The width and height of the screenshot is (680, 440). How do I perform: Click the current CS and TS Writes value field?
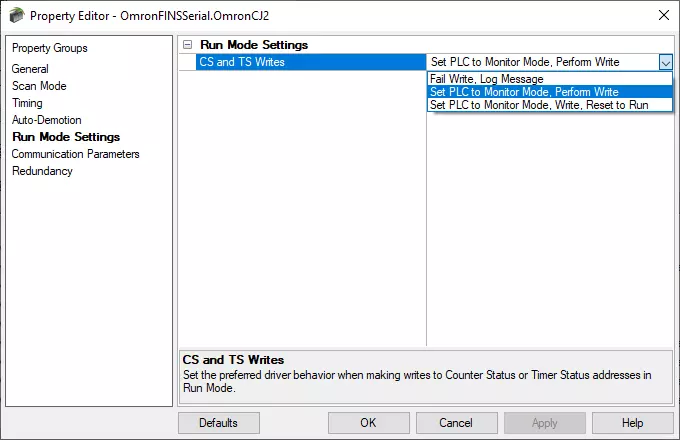[x=542, y=62]
